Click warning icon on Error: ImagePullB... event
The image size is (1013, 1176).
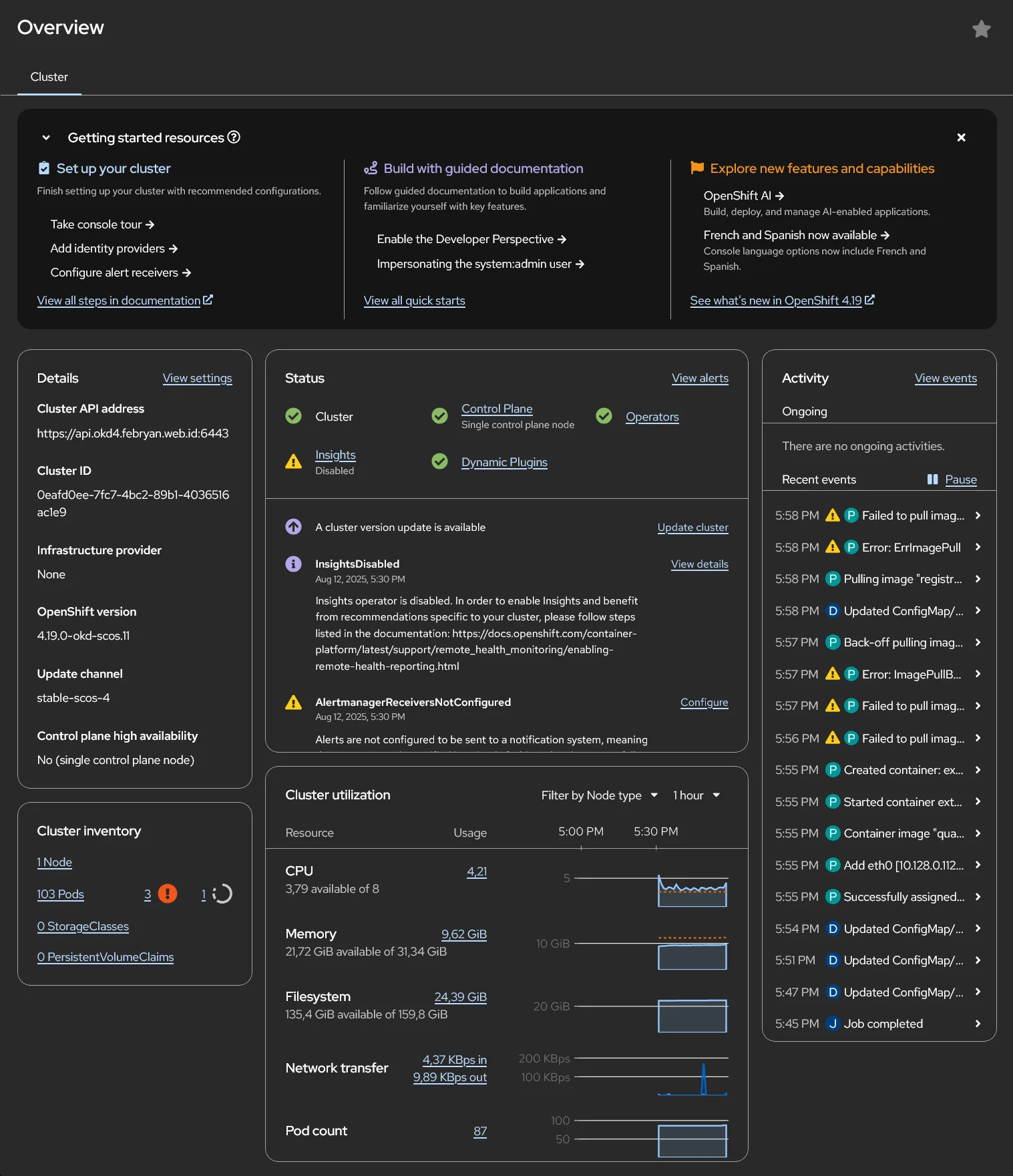832,674
